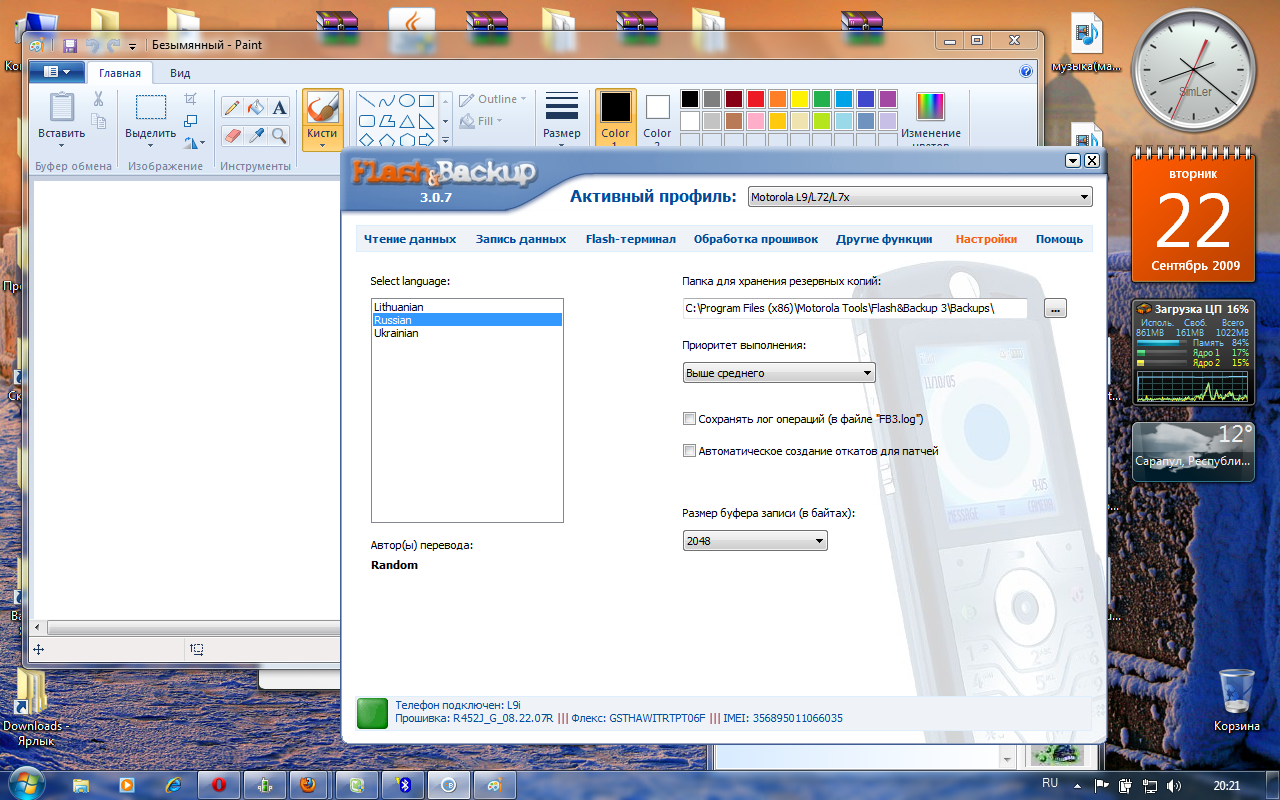Click the Internet Explorer taskbar icon
This screenshot has height=800, width=1280.
(173, 784)
